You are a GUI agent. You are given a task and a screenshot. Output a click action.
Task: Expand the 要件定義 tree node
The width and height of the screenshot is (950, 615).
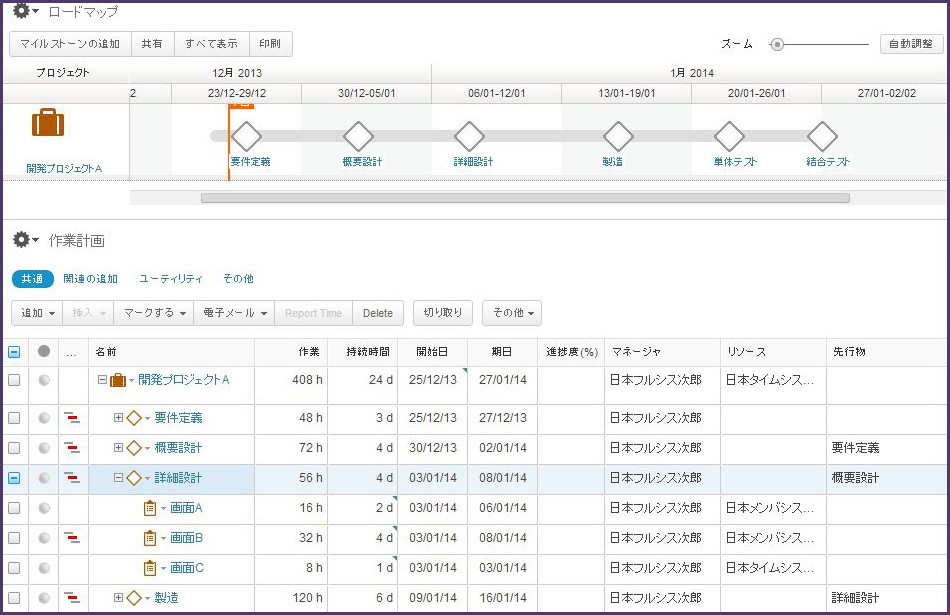[118, 417]
